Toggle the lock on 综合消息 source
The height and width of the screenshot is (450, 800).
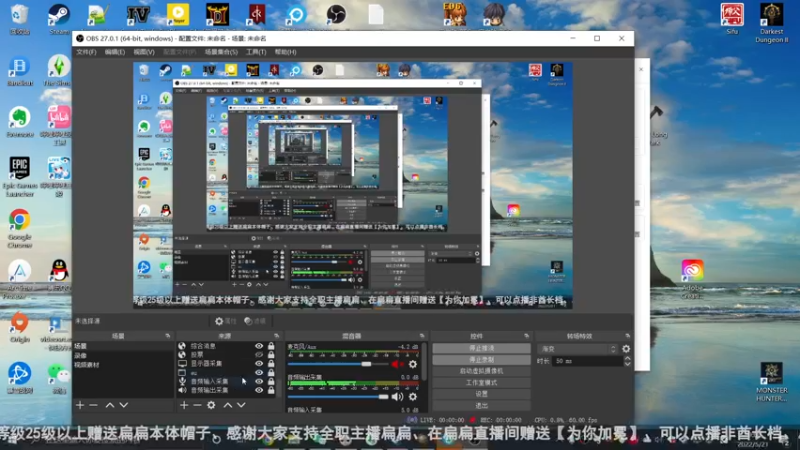[x=271, y=346]
